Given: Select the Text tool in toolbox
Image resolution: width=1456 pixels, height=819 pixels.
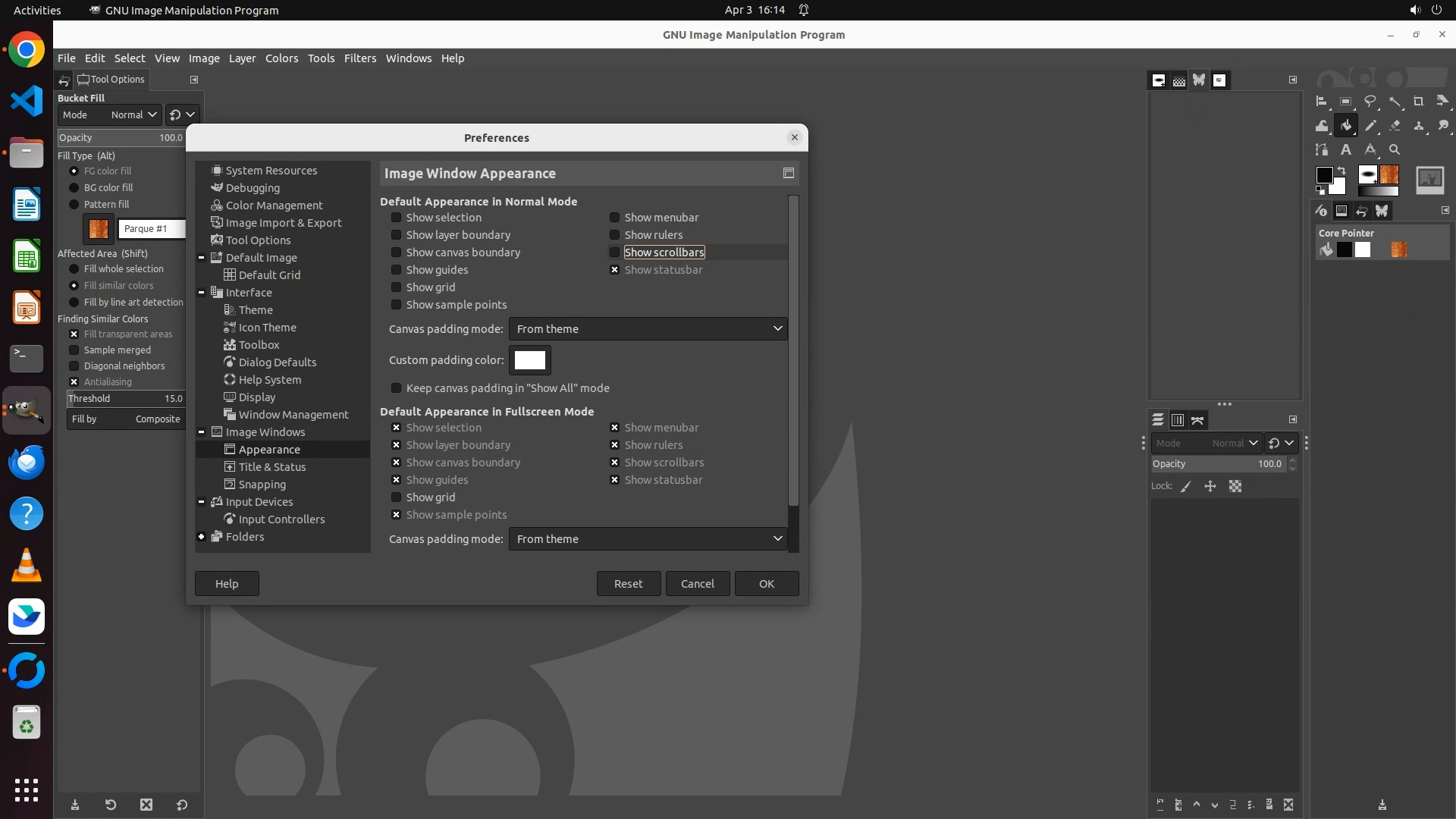Looking at the screenshot, I should coord(1345,150).
